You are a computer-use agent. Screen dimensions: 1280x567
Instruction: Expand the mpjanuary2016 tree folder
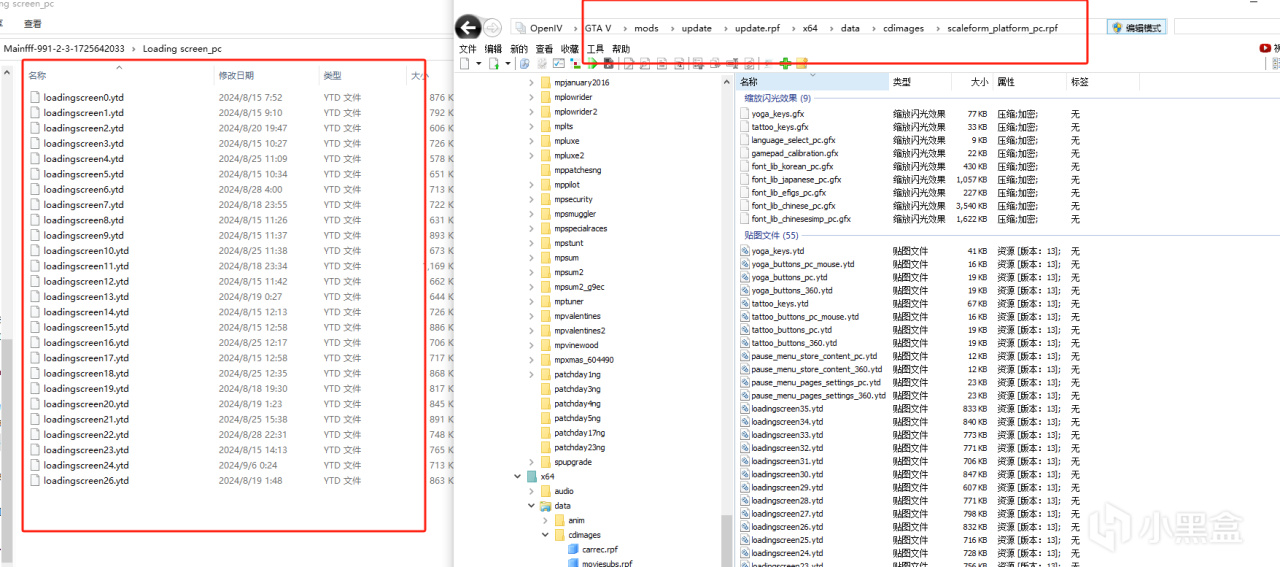[x=531, y=83]
